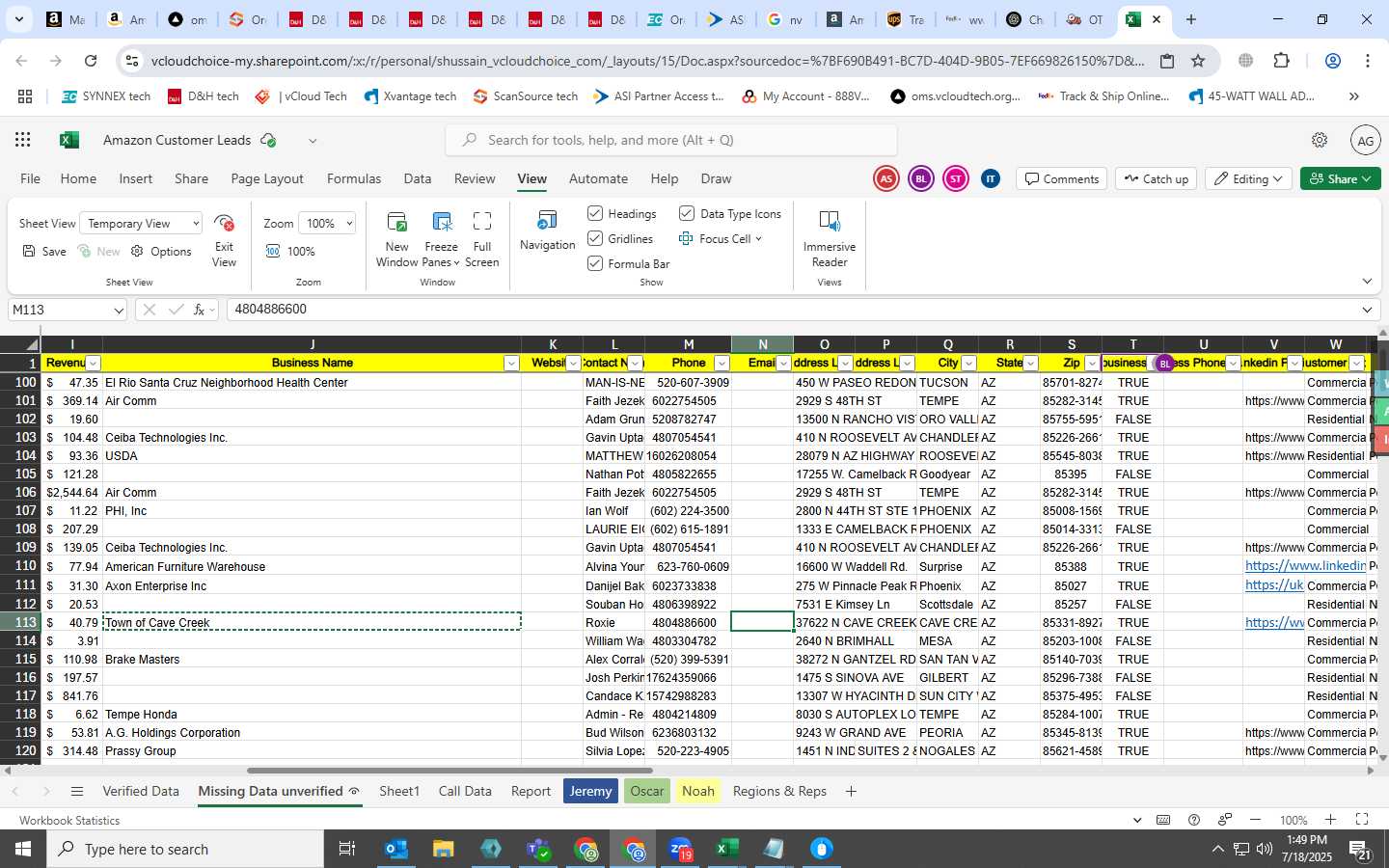The height and width of the screenshot is (868, 1389).
Task: Zoom in with the status bar plus
Action: [x=1330, y=820]
